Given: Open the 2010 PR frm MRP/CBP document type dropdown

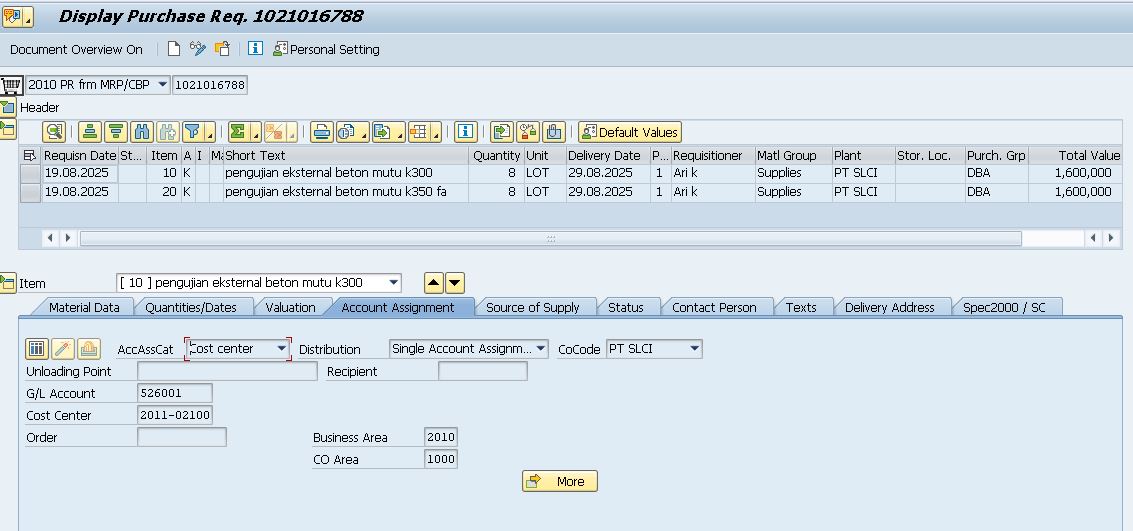Looking at the screenshot, I should pyautogui.click(x=163, y=85).
